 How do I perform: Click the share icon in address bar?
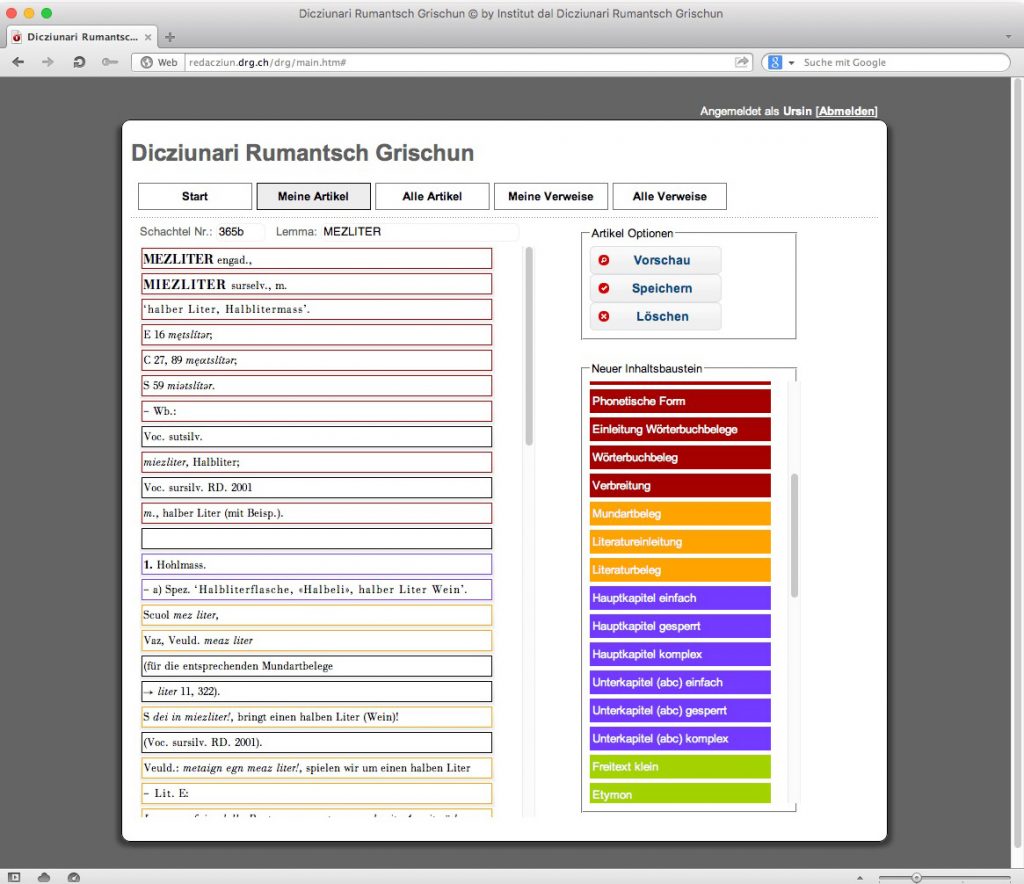[741, 62]
